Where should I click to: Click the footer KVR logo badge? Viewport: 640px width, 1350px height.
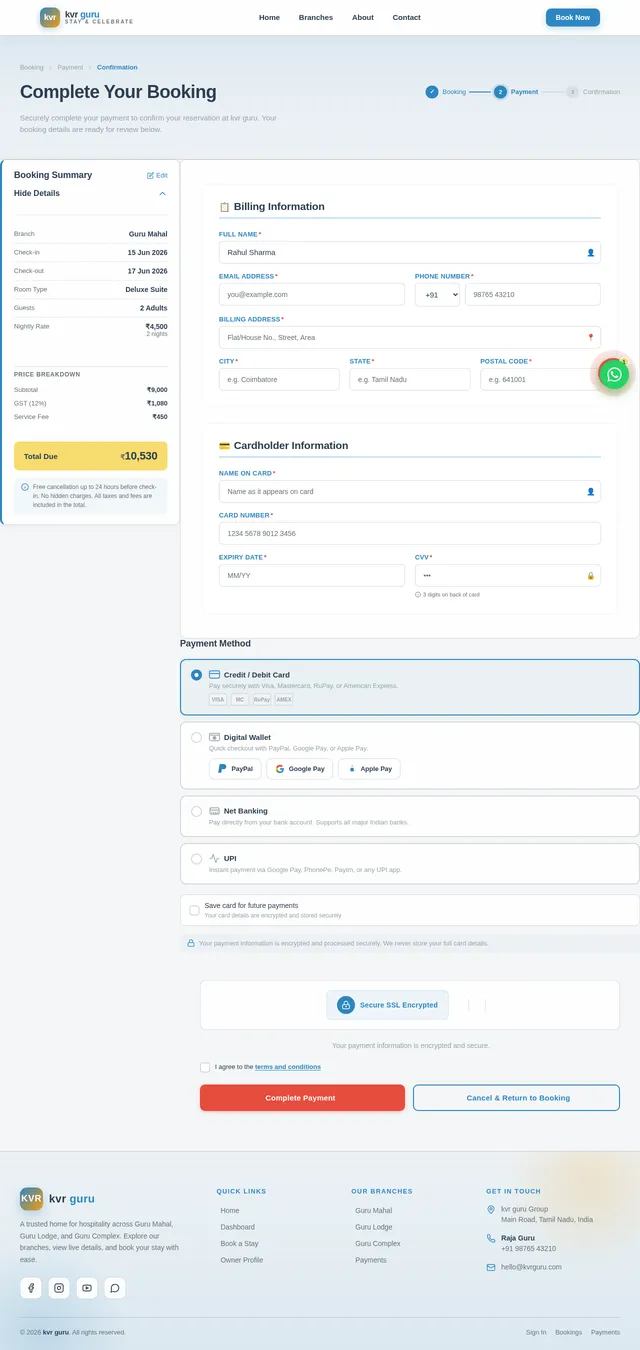pos(31,1198)
